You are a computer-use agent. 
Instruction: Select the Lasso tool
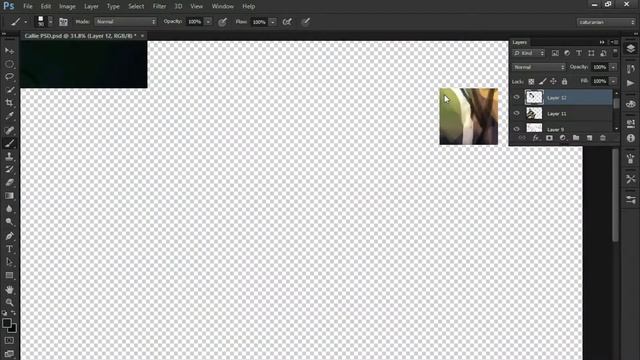9,77
